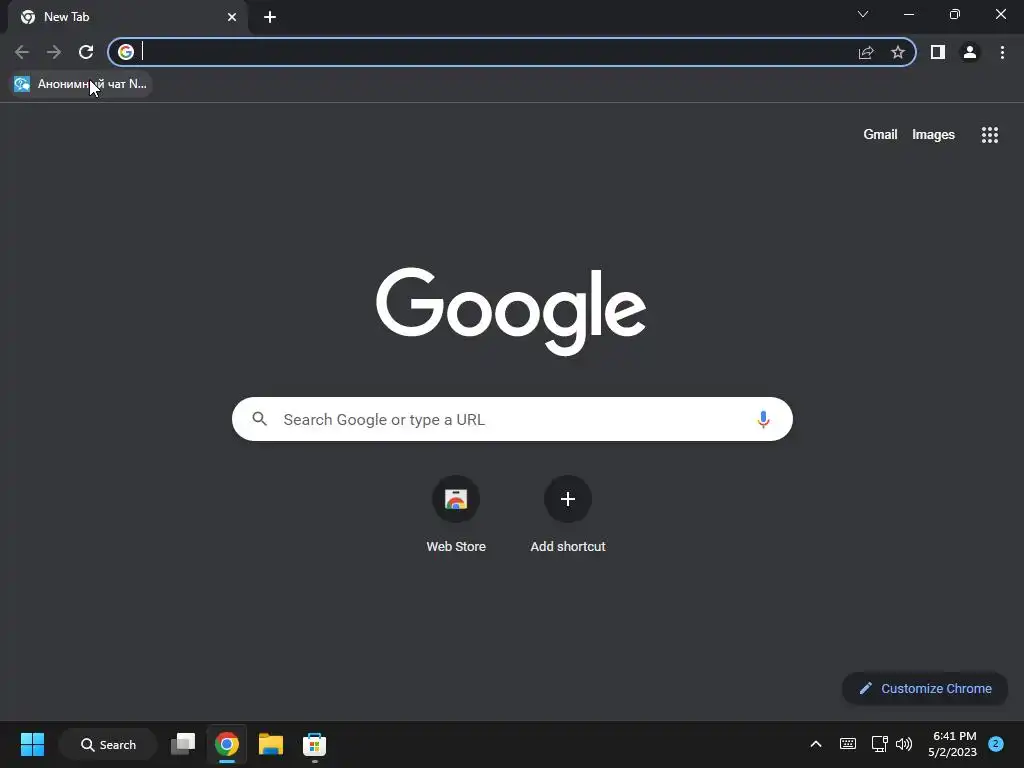
Task: Go forward with the forward arrow
Action: [x=54, y=52]
